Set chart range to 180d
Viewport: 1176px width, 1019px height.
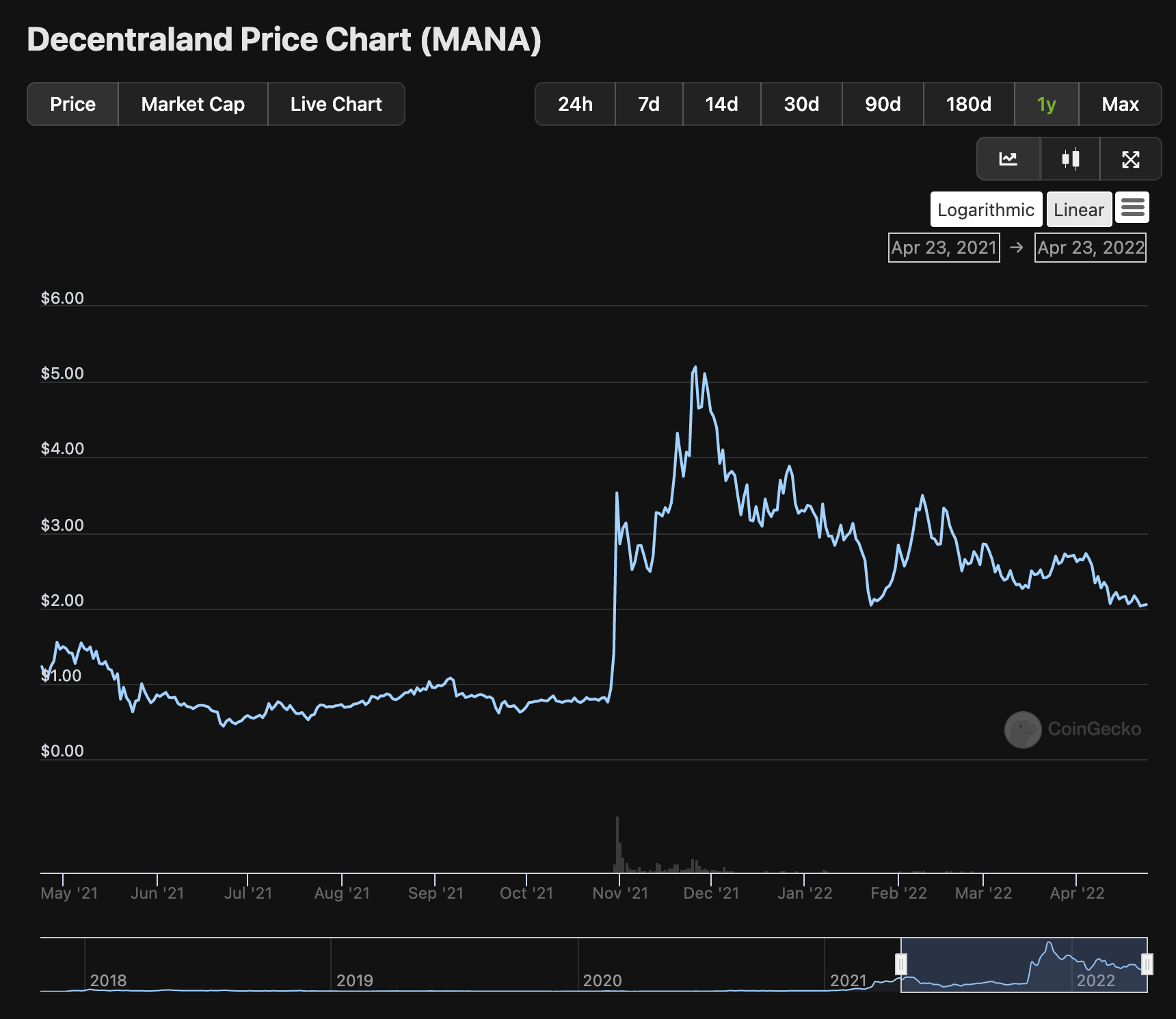(969, 104)
